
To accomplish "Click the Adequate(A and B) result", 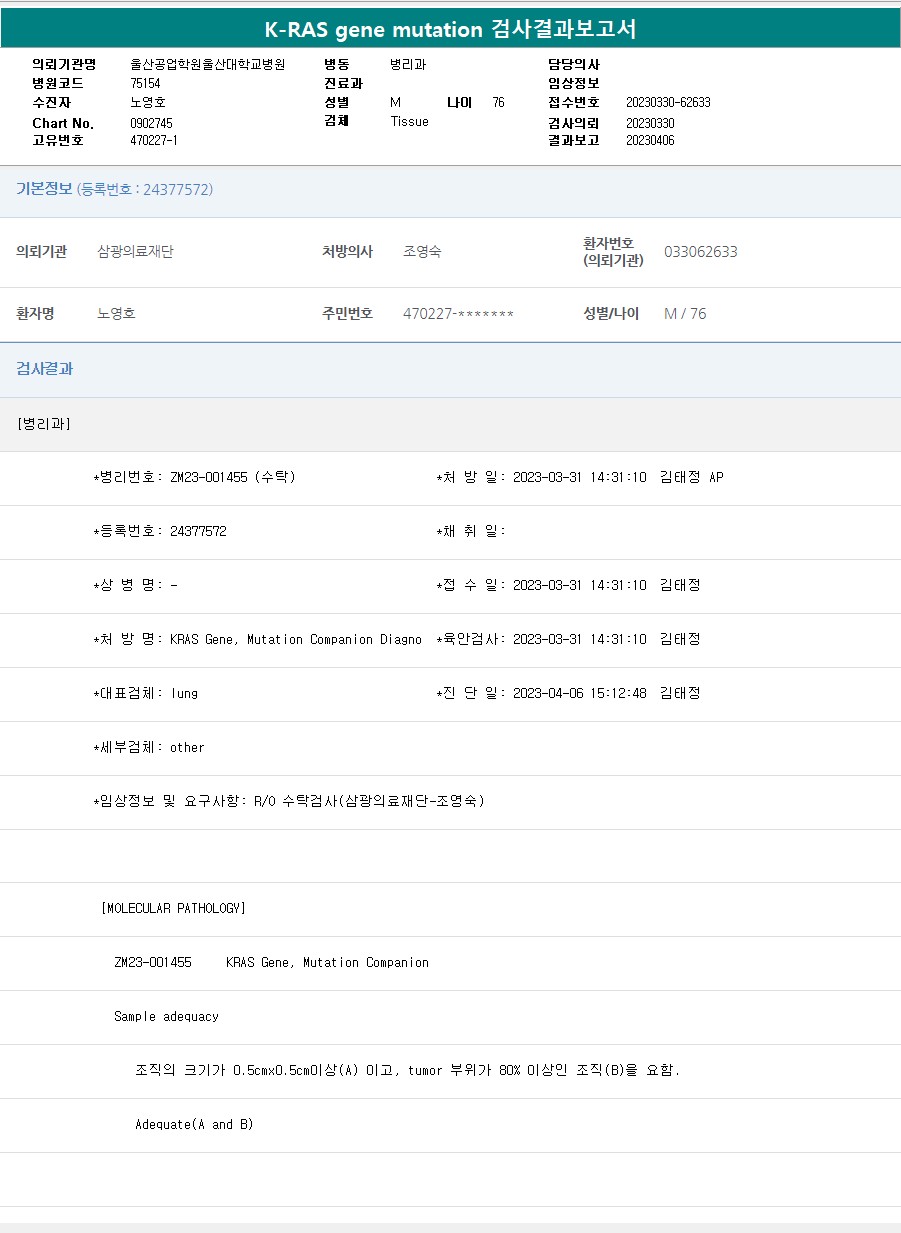I will 194,1124.
